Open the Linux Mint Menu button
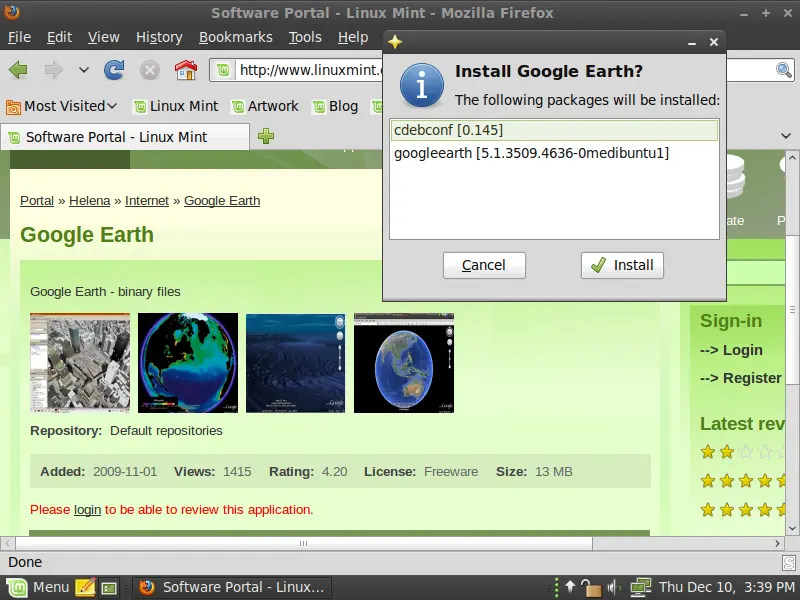800x600 pixels. 37,587
